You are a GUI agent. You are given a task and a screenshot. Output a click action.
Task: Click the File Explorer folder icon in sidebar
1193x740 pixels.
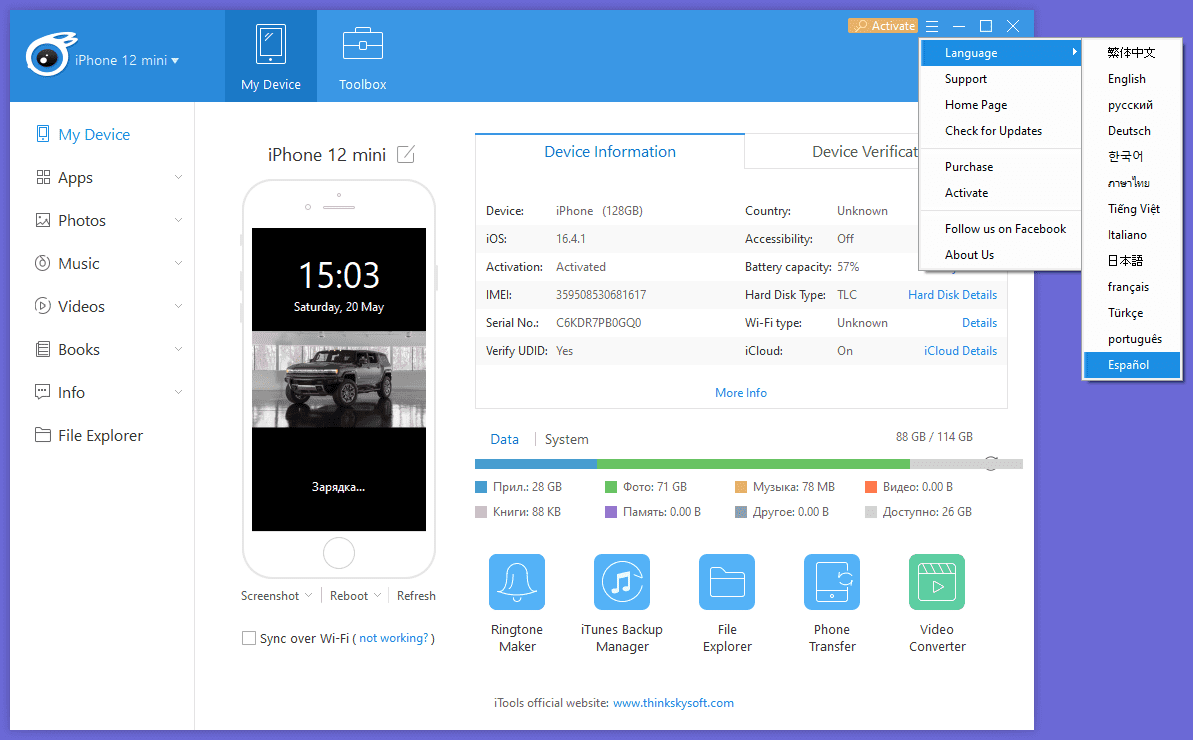[43, 435]
